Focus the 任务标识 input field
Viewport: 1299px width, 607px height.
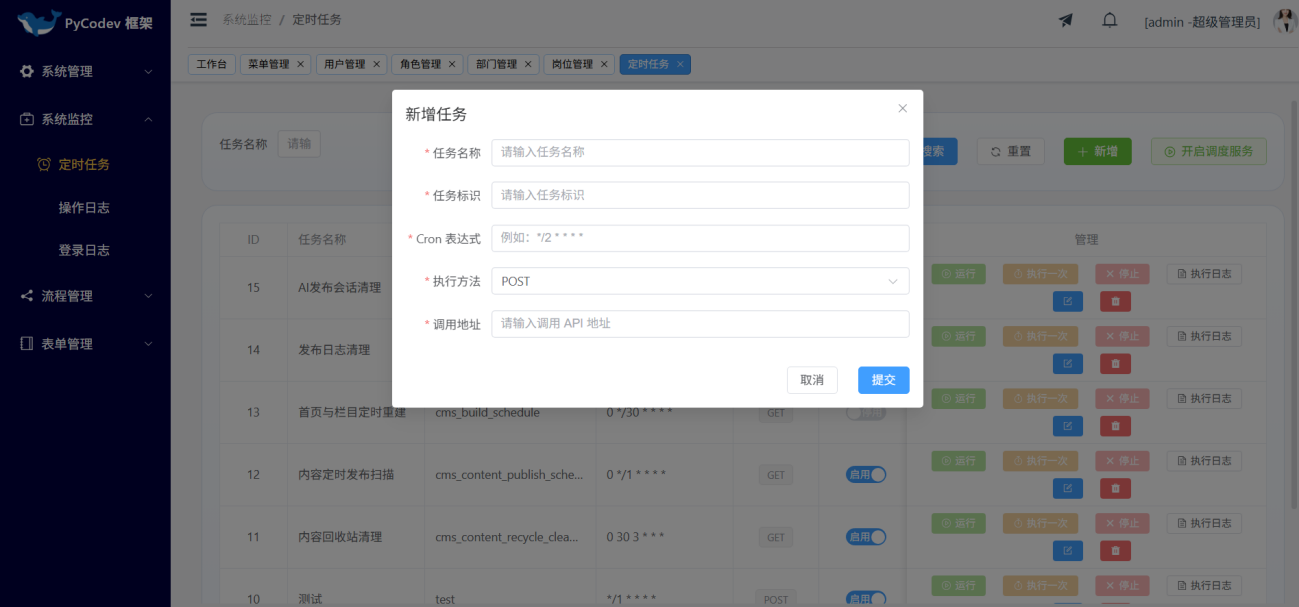pyautogui.click(x=700, y=195)
